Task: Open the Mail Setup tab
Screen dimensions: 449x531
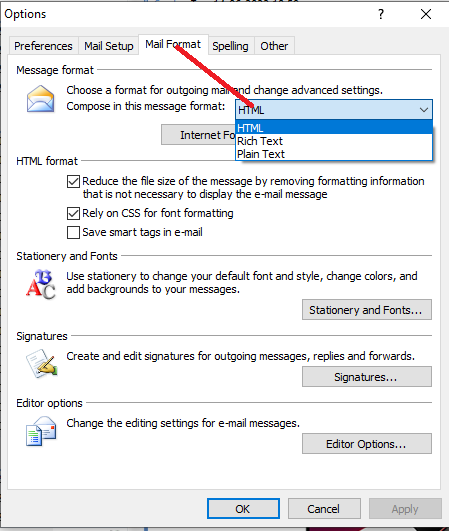Action: pos(109,46)
